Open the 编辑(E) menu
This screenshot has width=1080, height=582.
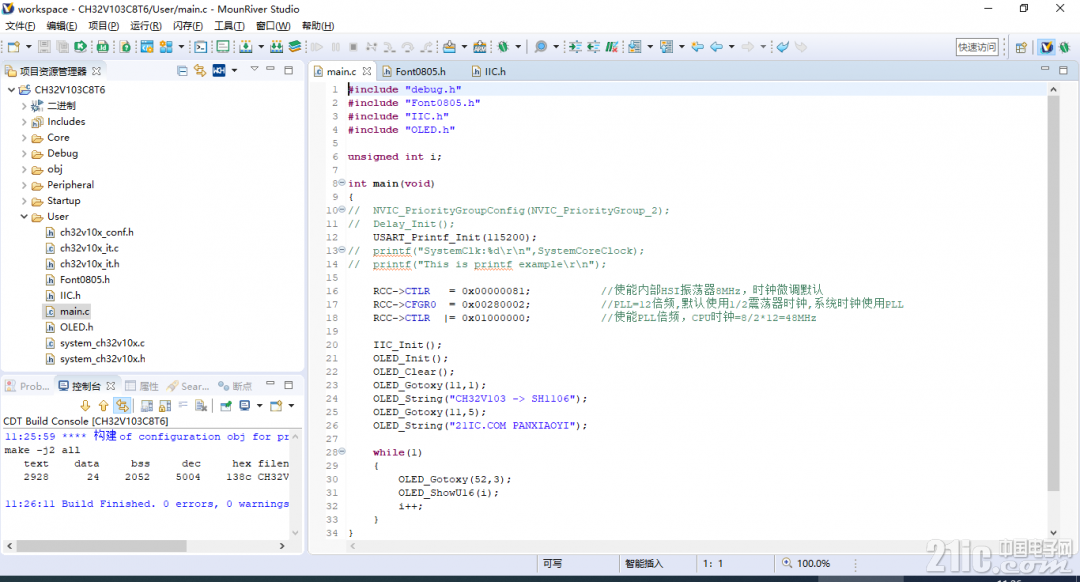pos(61,26)
